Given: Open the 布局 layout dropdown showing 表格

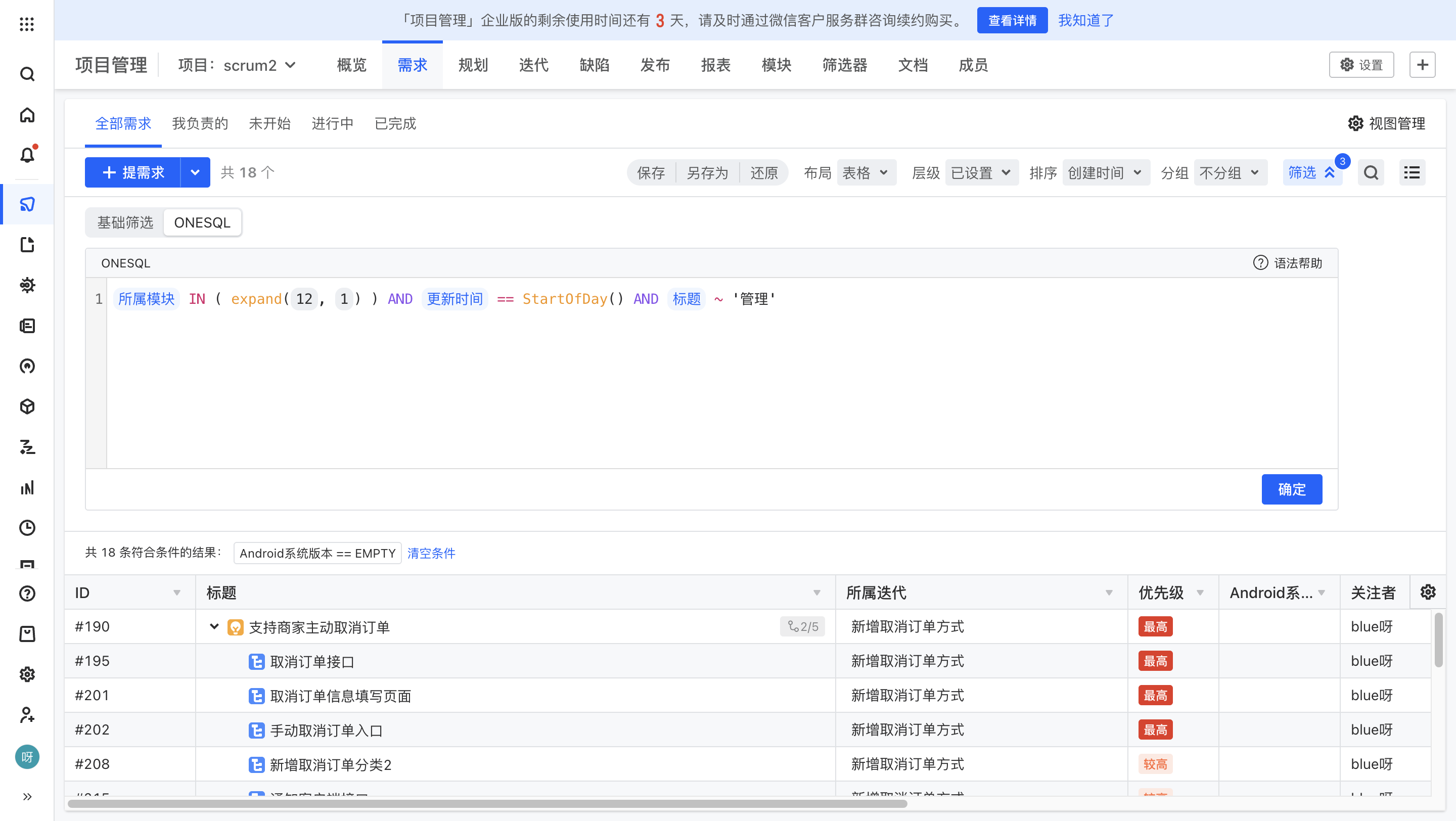Looking at the screenshot, I should (866, 172).
